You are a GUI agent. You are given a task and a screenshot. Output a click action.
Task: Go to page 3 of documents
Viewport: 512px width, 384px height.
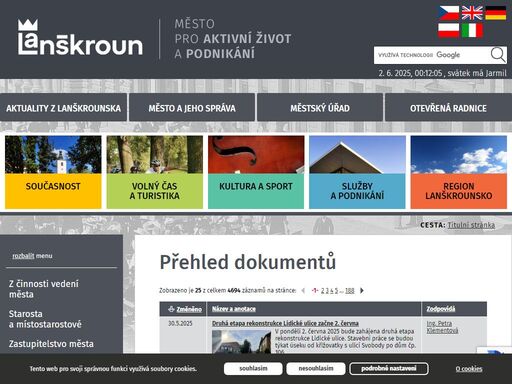point(327,291)
